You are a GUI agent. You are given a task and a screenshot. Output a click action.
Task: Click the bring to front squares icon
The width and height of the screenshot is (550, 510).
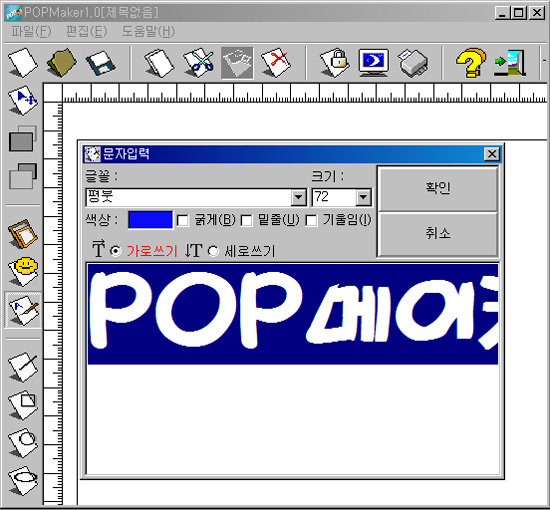pyautogui.click(x=23, y=139)
